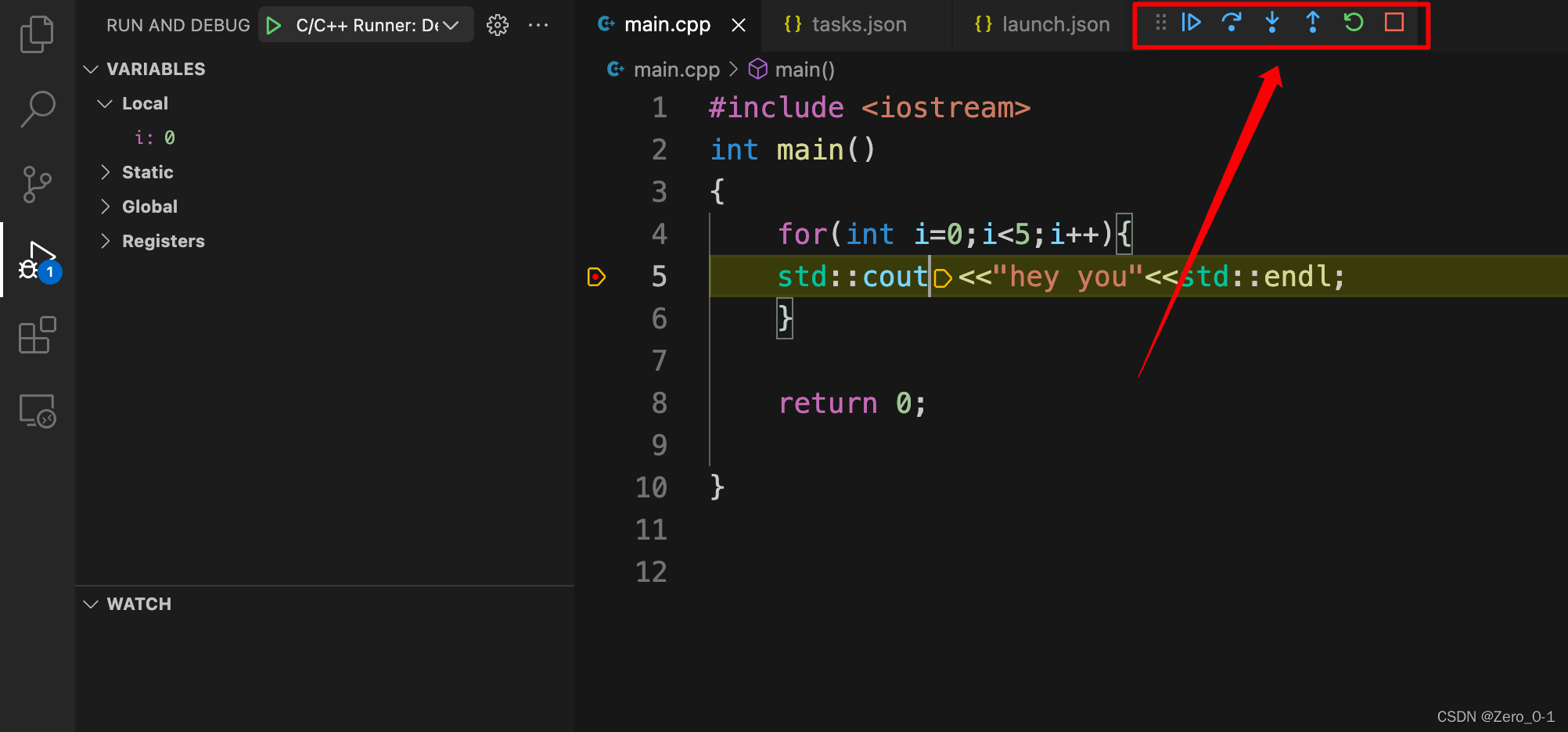1568x732 pixels.
Task: Click the Step Out debug button
Action: pyautogui.click(x=1313, y=22)
